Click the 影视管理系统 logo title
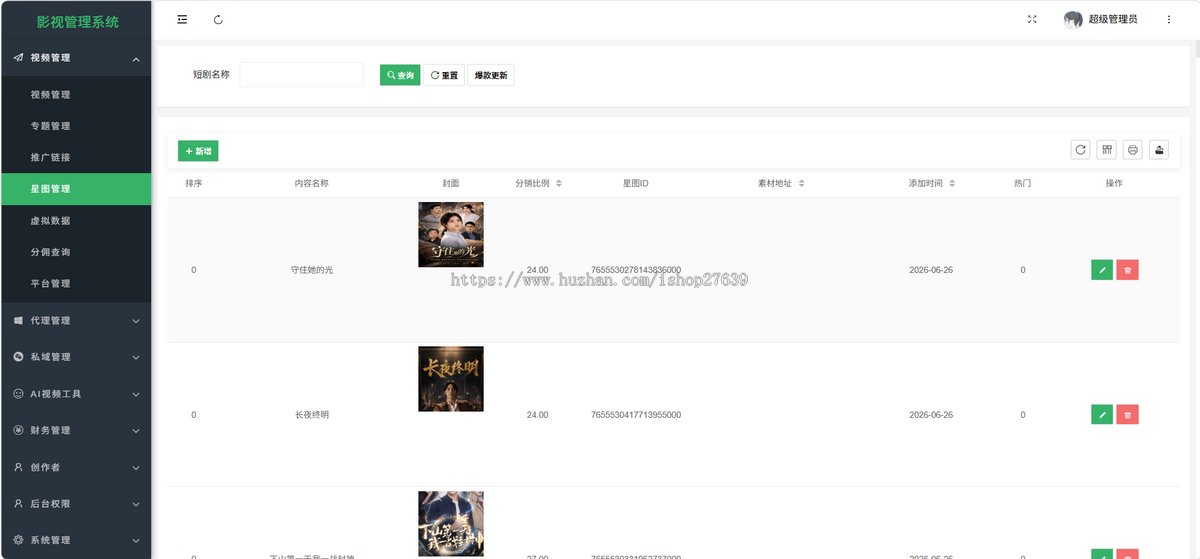Image resolution: width=1200 pixels, height=559 pixels. click(77, 21)
